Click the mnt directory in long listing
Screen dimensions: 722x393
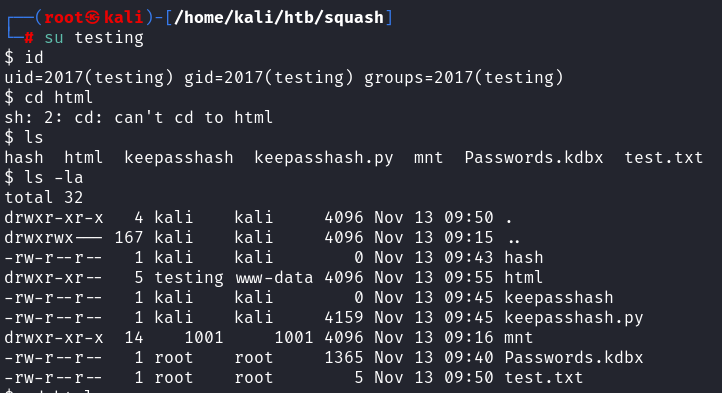518,338
